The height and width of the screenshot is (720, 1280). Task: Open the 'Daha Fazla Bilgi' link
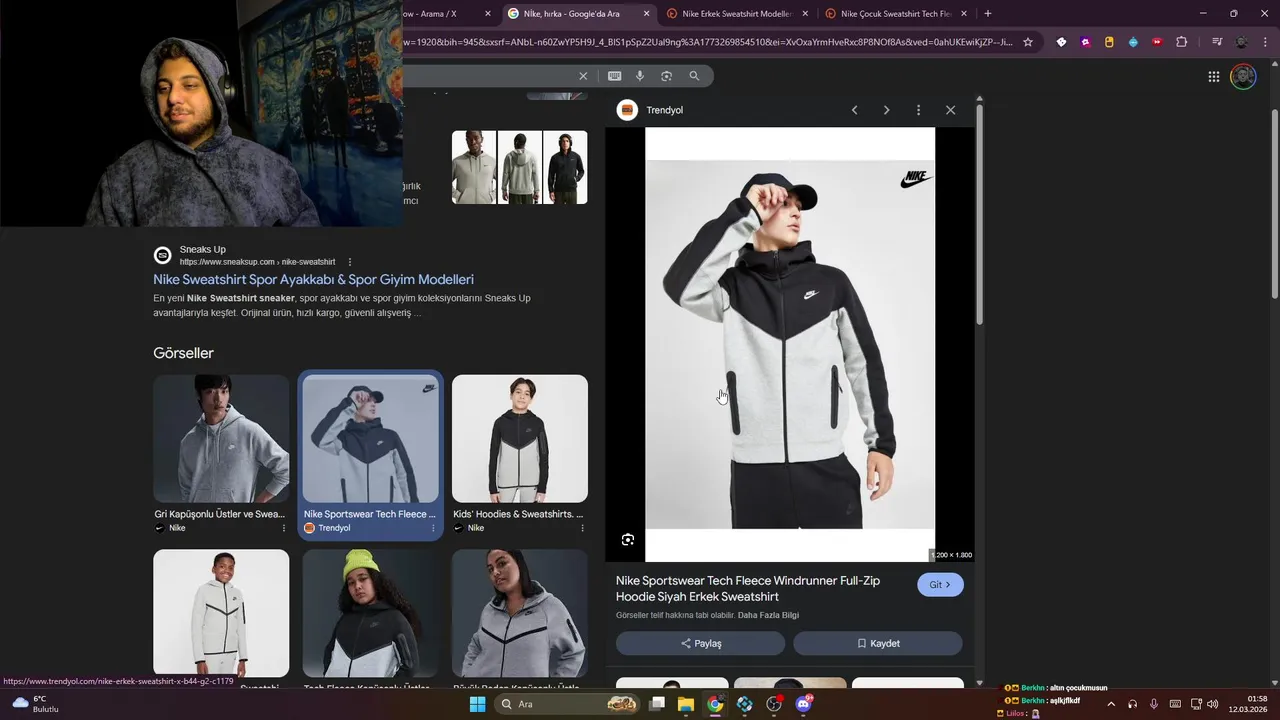[768, 615]
